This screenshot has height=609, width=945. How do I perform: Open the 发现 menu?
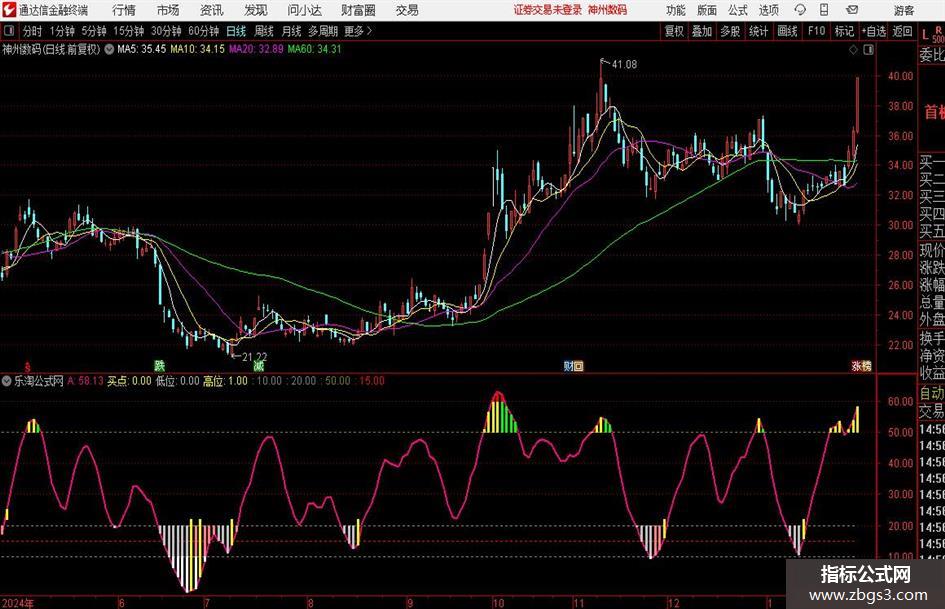(256, 10)
